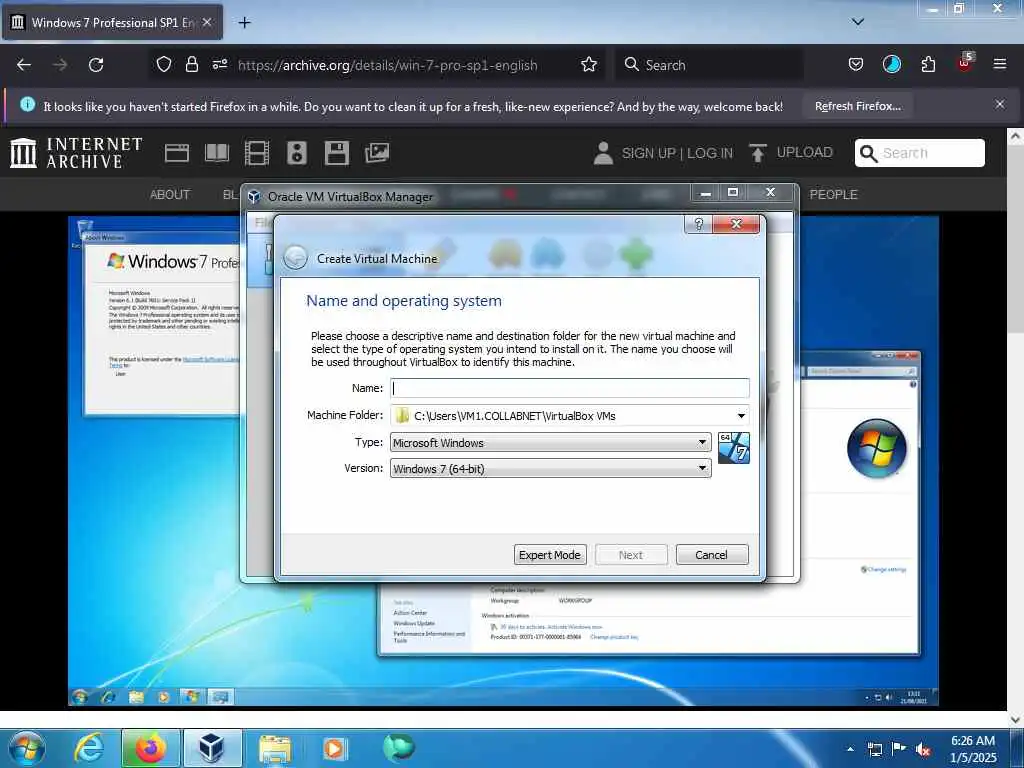The height and width of the screenshot is (768, 1024).
Task: Click the Firefox toolbar Search field
Action: (x=709, y=65)
